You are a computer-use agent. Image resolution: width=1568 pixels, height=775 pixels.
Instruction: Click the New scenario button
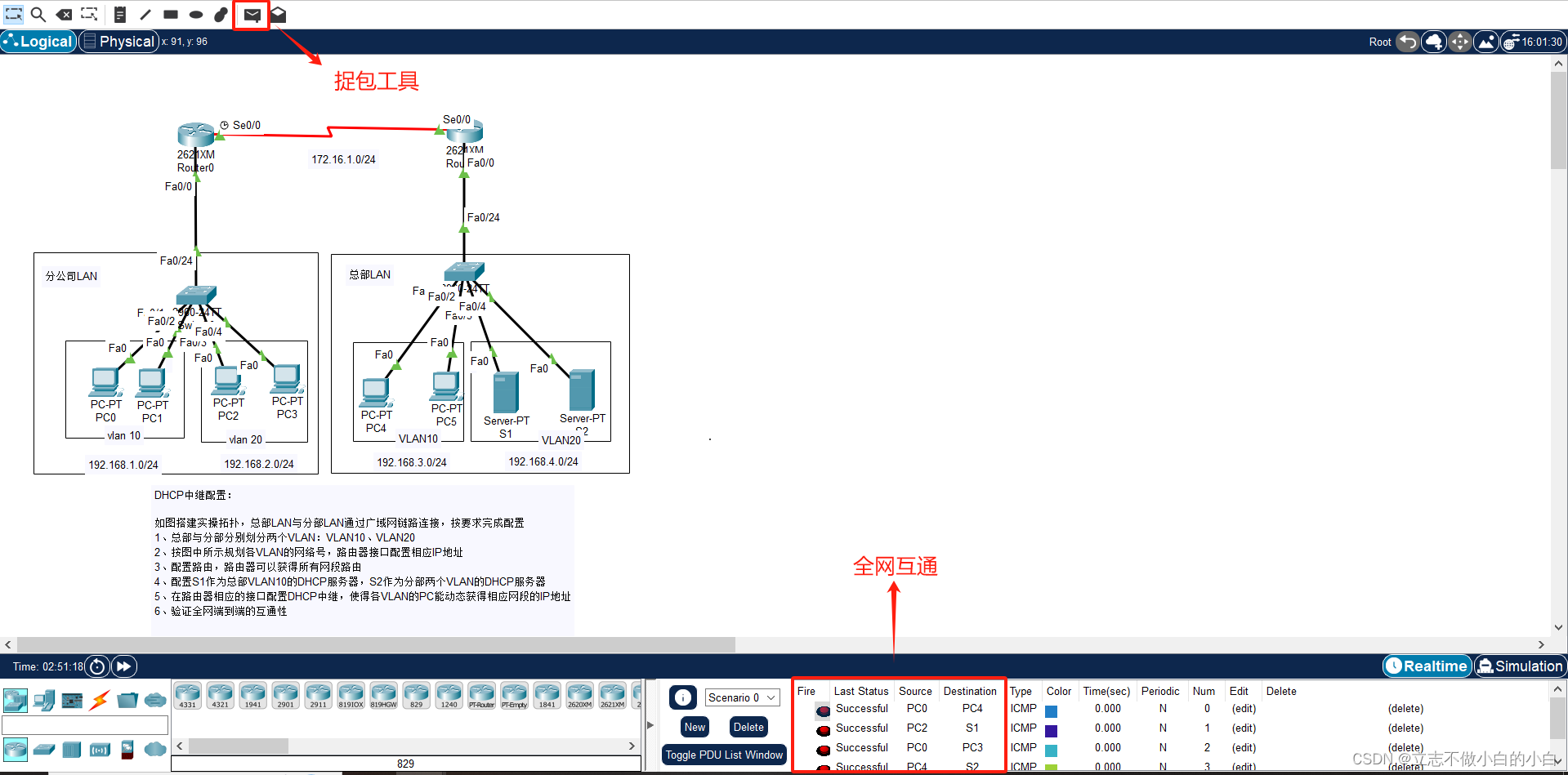695,727
